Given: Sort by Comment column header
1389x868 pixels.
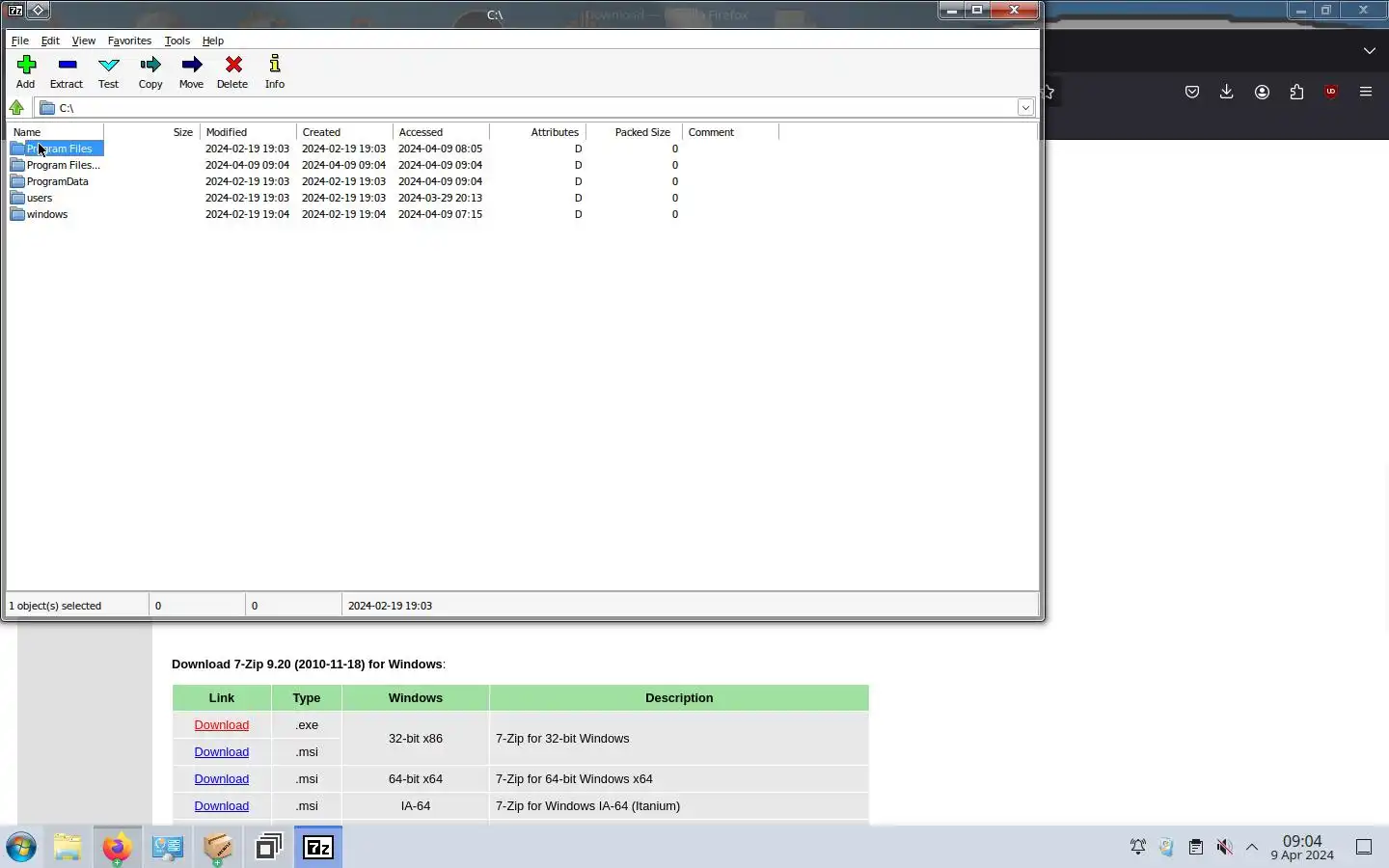Looking at the screenshot, I should [730, 132].
